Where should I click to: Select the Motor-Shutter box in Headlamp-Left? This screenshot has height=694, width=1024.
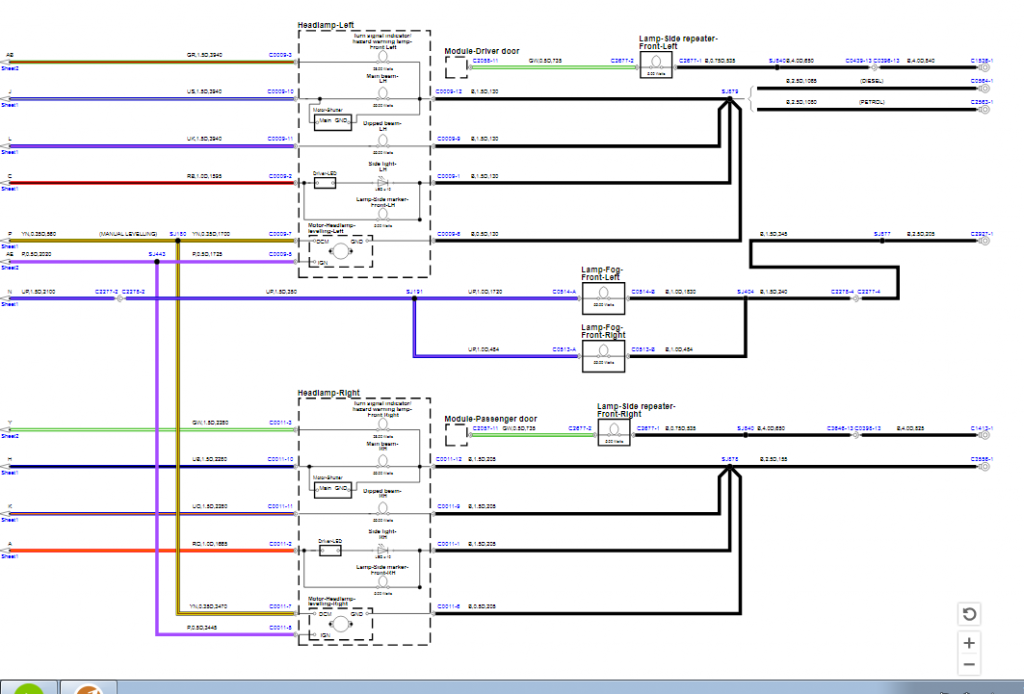(332, 122)
